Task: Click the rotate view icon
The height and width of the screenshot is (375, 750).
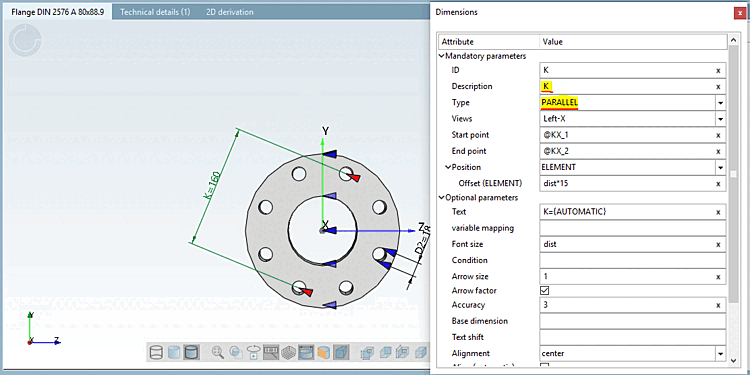Action: [253, 353]
